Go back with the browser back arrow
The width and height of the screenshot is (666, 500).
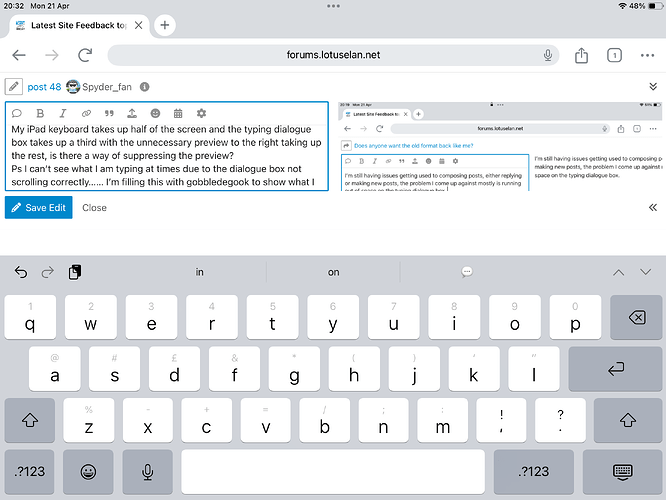click(19, 55)
